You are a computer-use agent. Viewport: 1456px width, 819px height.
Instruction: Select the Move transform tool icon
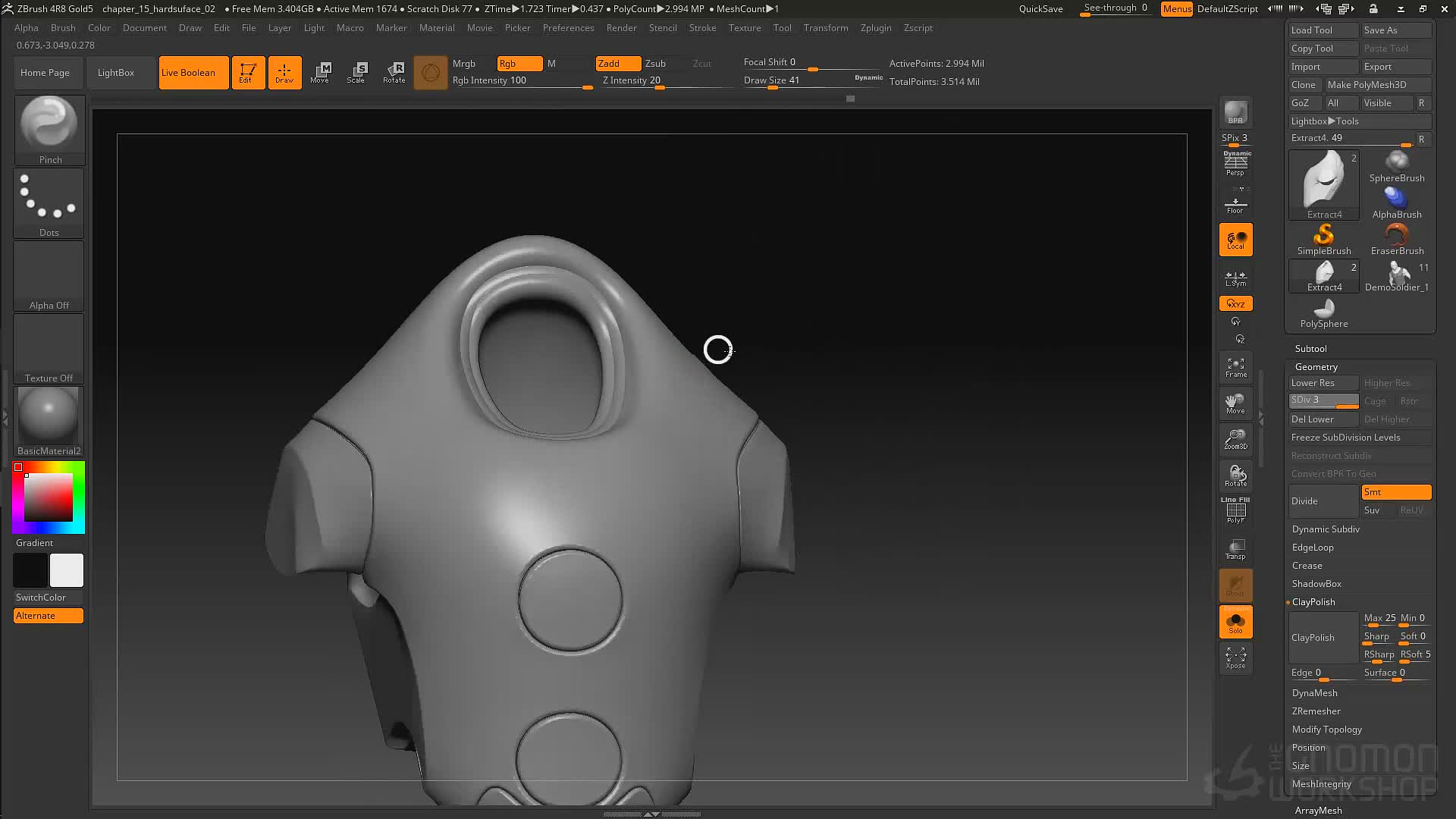[320, 73]
